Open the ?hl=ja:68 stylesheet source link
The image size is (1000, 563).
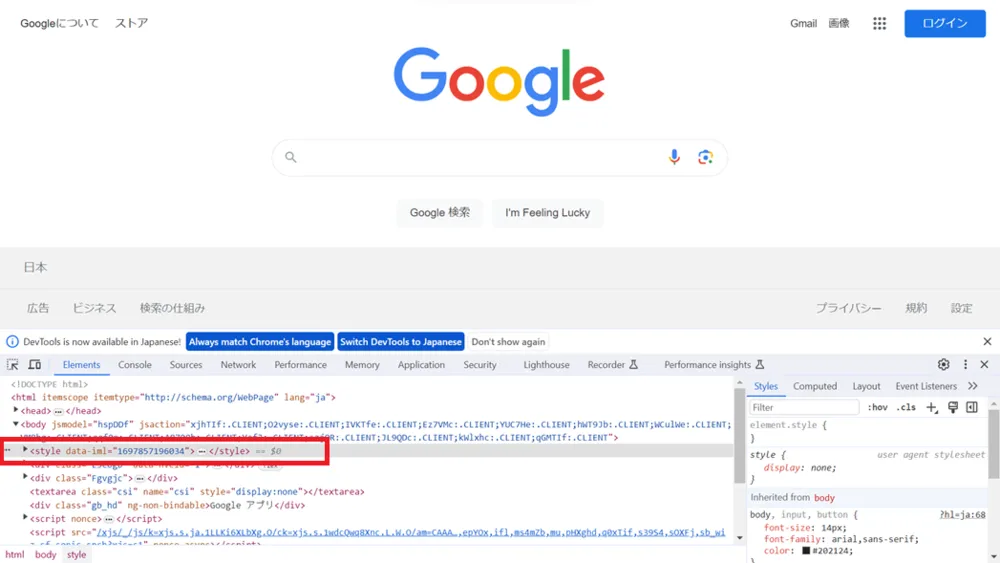tap(962, 515)
